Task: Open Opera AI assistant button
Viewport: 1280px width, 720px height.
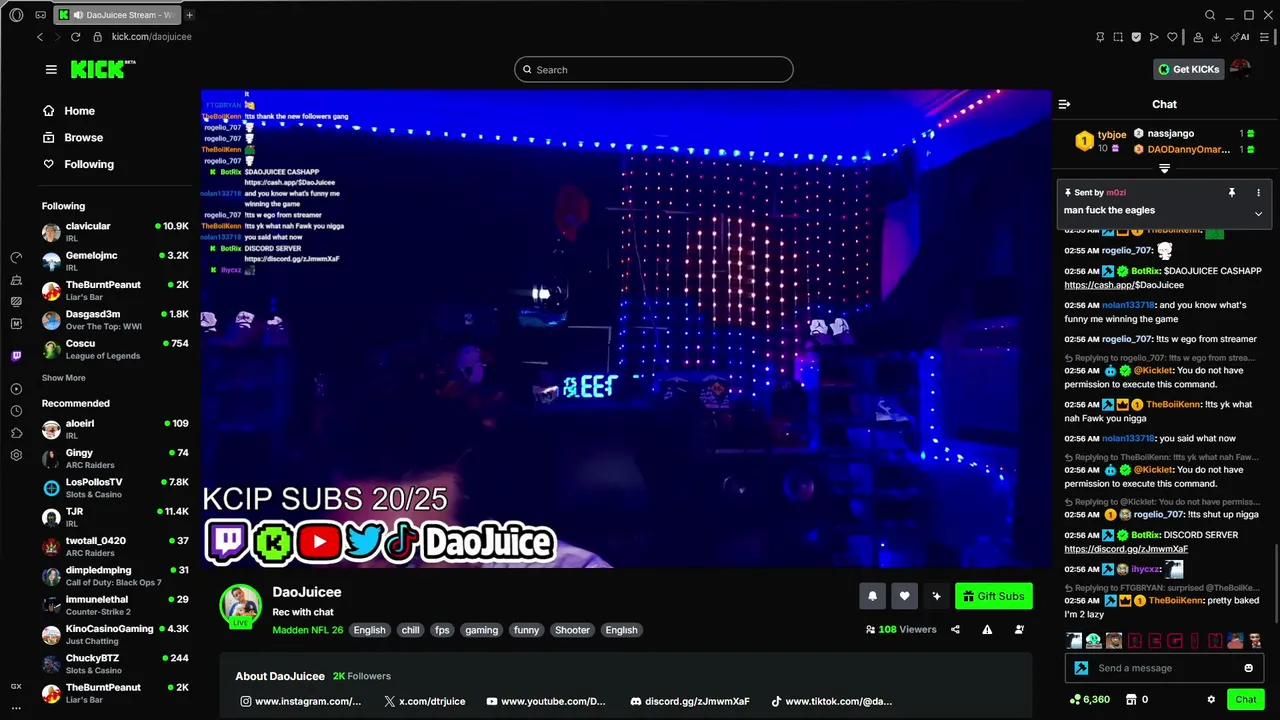Action: (x=1241, y=37)
